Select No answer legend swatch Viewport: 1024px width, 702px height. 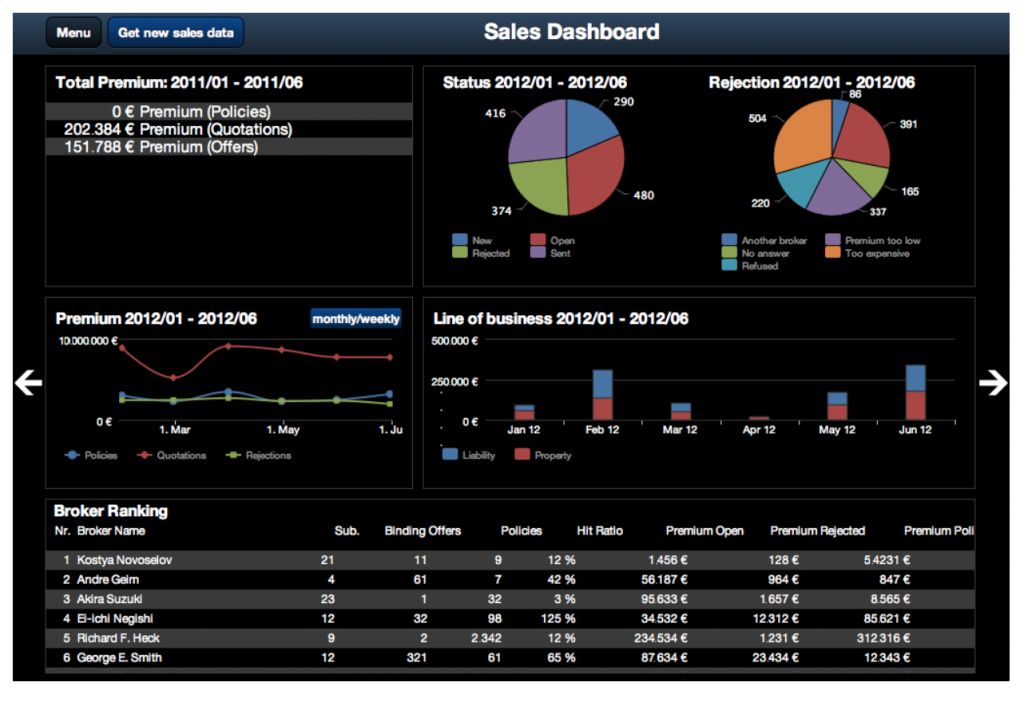click(729, 252)
